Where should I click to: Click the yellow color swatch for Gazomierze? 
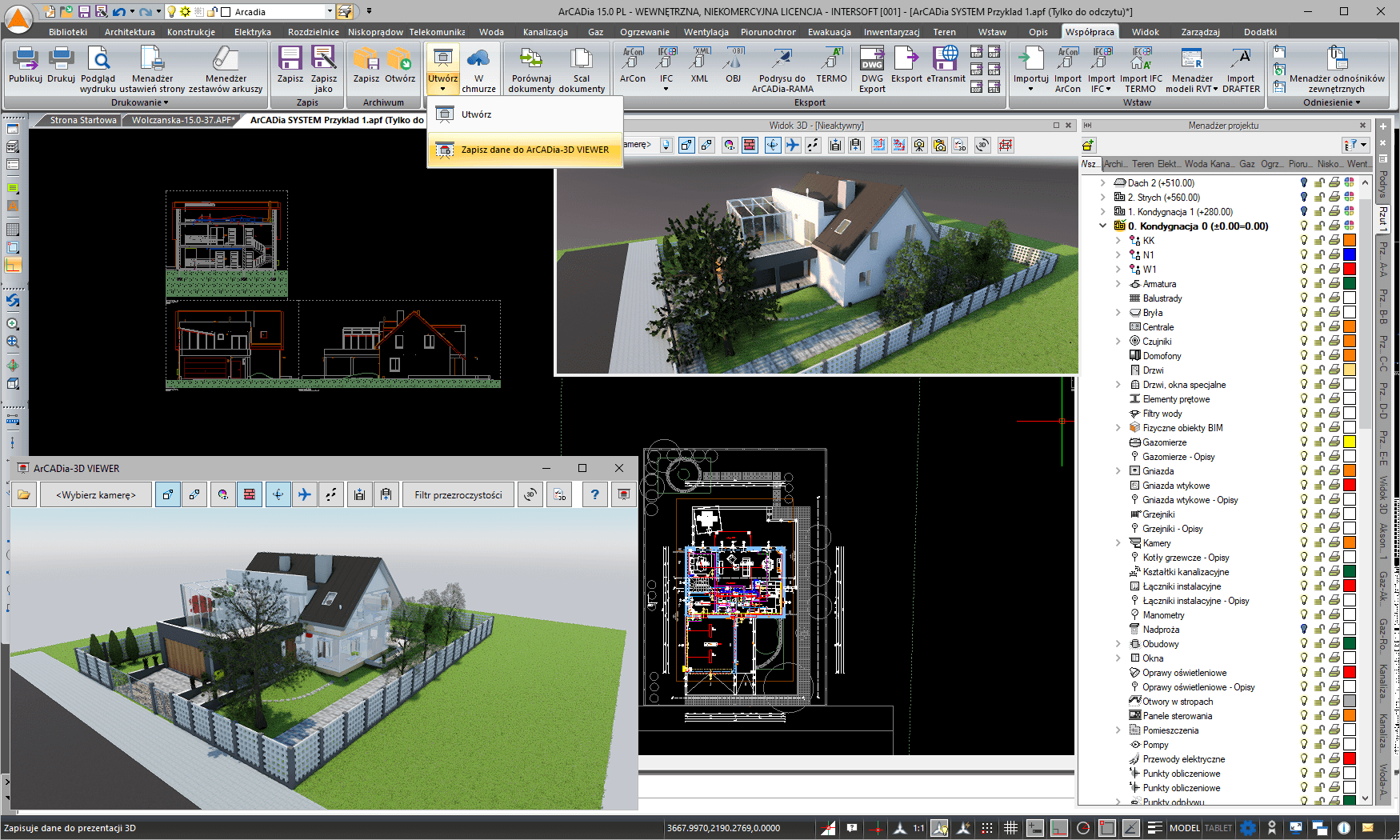(x=1350, y=442)
